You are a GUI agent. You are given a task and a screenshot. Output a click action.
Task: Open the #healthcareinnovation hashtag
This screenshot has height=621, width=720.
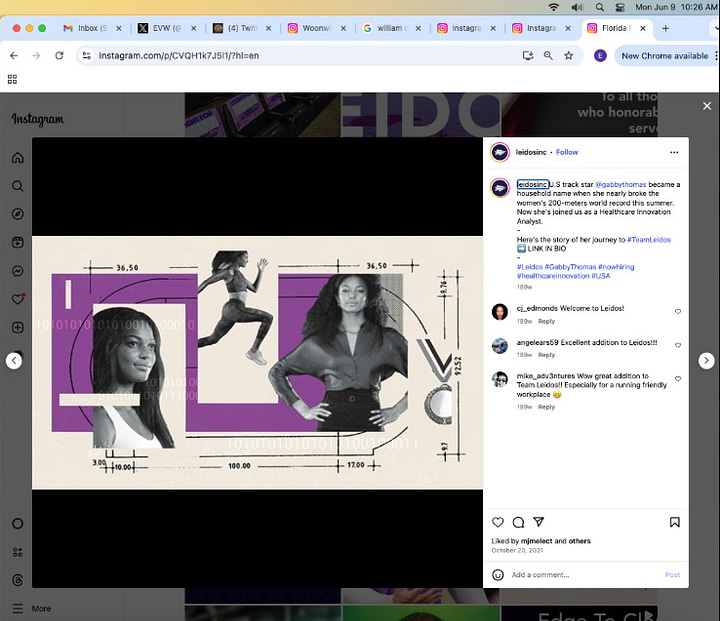pyautogui.click(x=553, y=276)
